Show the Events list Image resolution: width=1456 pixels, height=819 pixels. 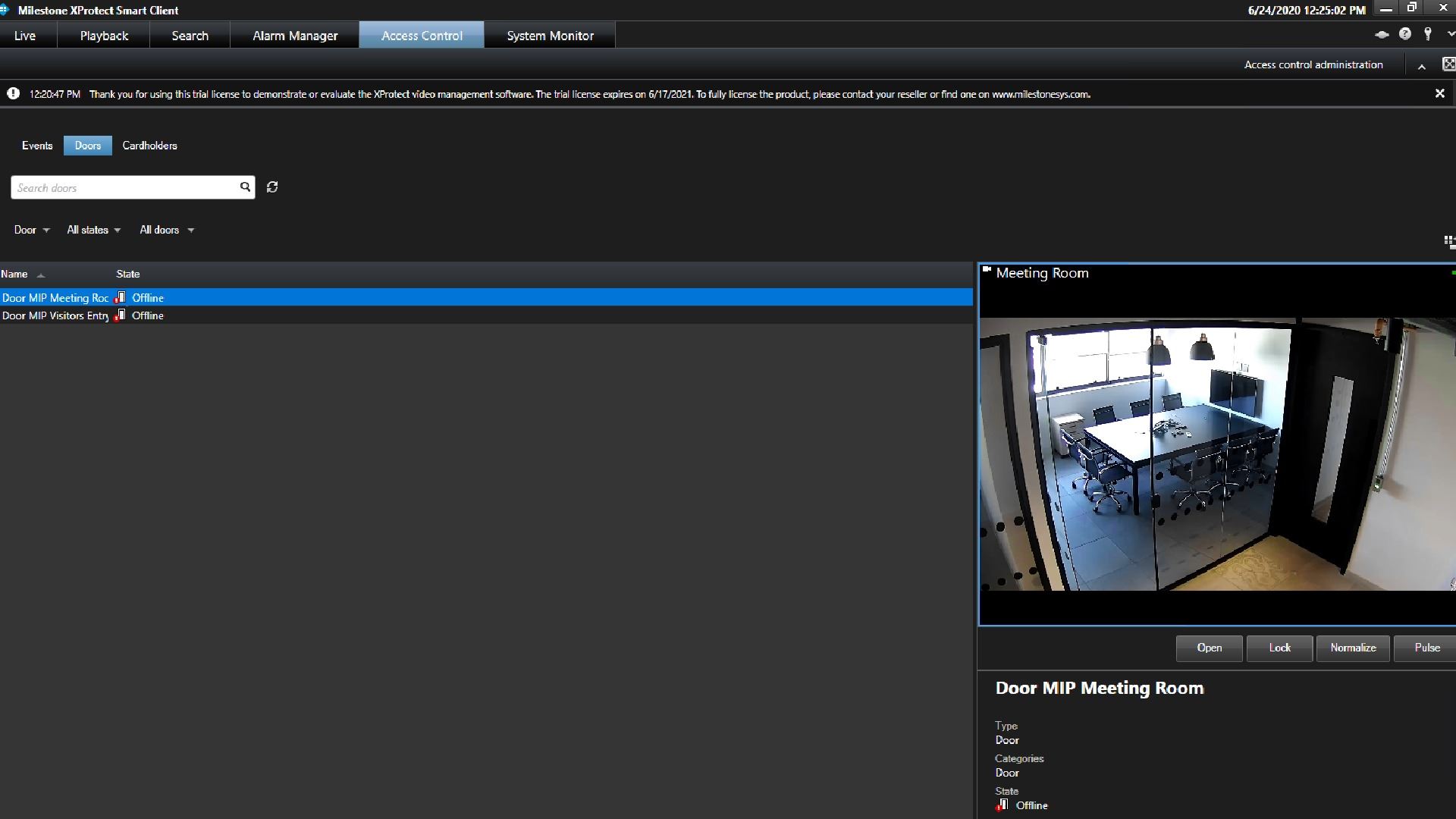click(x=37, y=146)
